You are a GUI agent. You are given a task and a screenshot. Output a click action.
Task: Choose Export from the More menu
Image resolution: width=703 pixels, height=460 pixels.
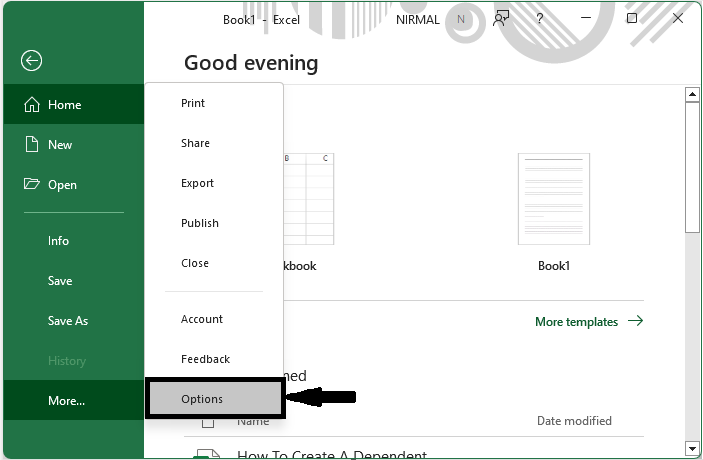[214, 183]
